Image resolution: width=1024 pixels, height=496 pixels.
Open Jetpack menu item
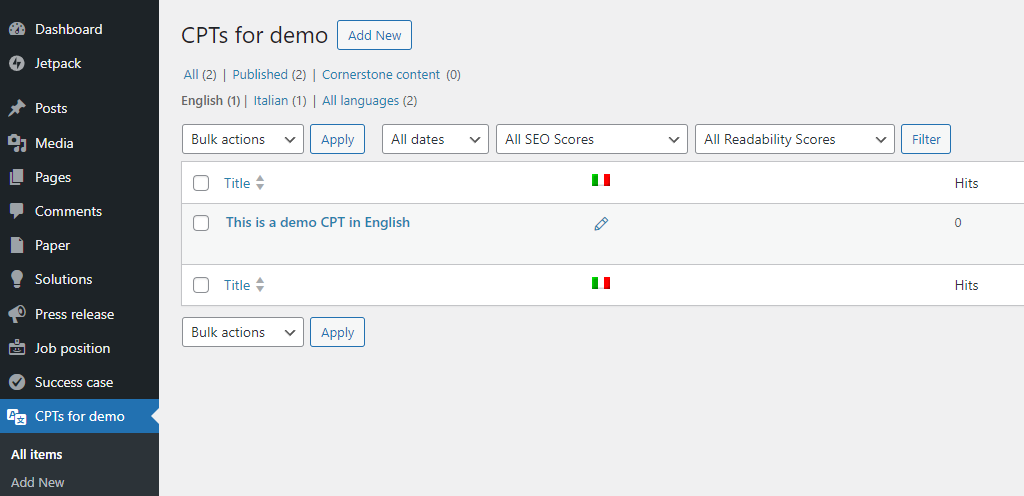click(79, 63)
